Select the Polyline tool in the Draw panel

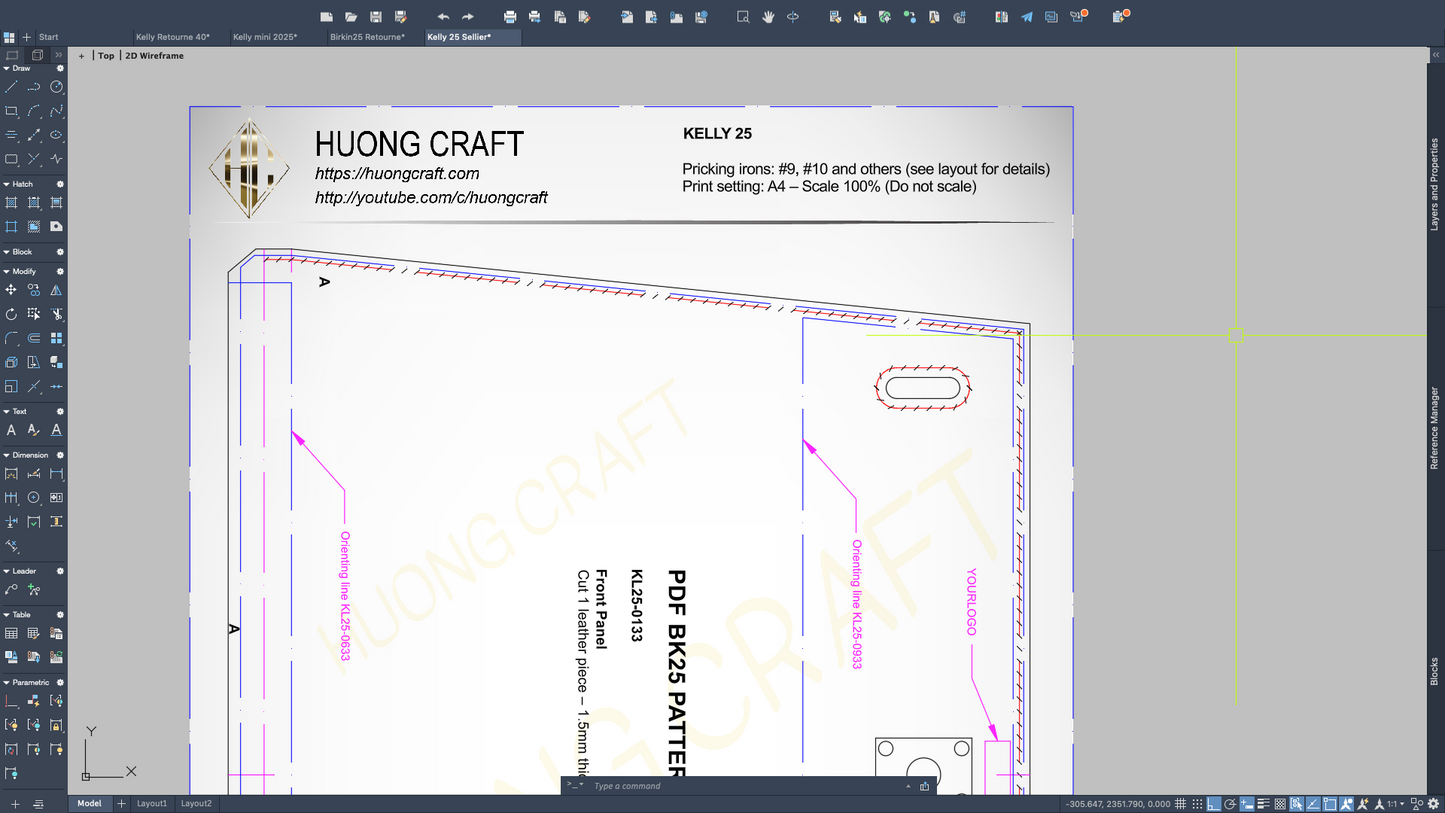tap(33, 87)
